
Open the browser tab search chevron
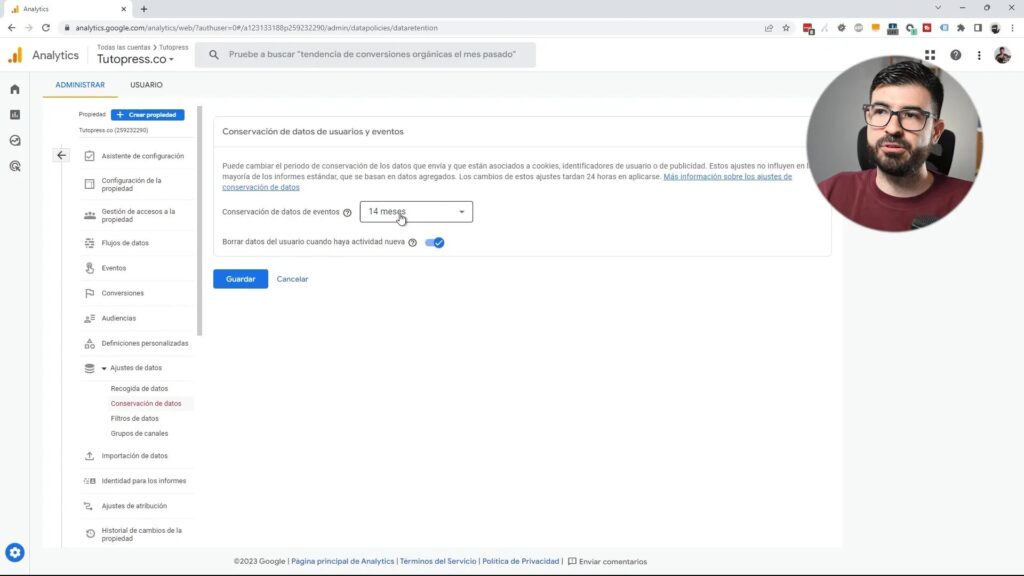[938, 8]
